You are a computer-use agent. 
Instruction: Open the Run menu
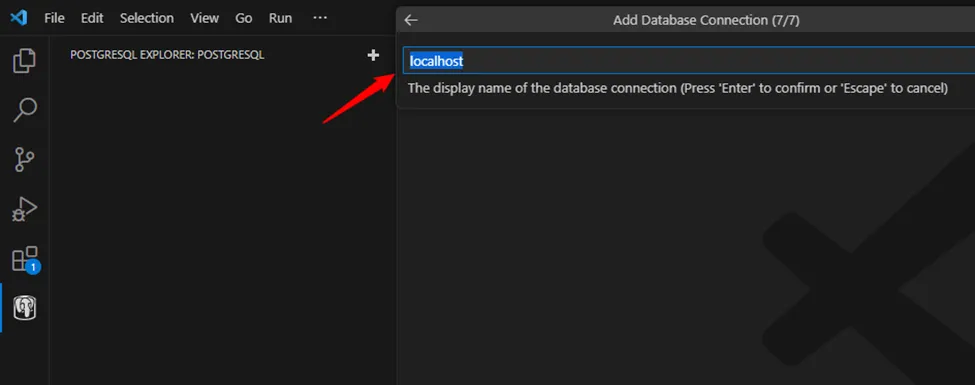coord(280,18)
